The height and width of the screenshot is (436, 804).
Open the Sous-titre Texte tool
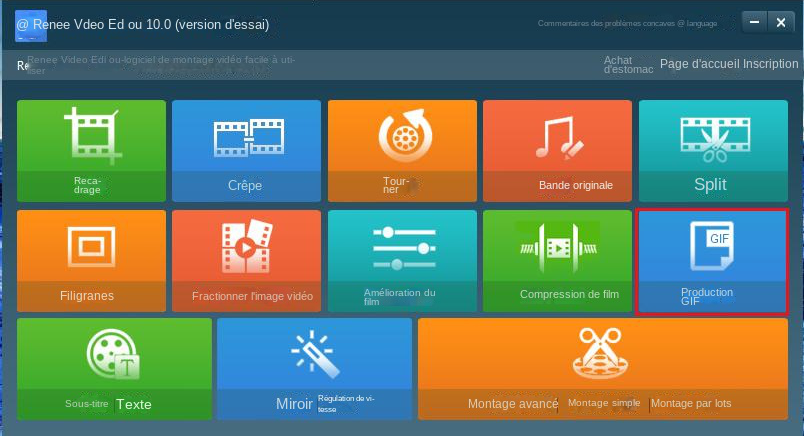tap(114, 368)
